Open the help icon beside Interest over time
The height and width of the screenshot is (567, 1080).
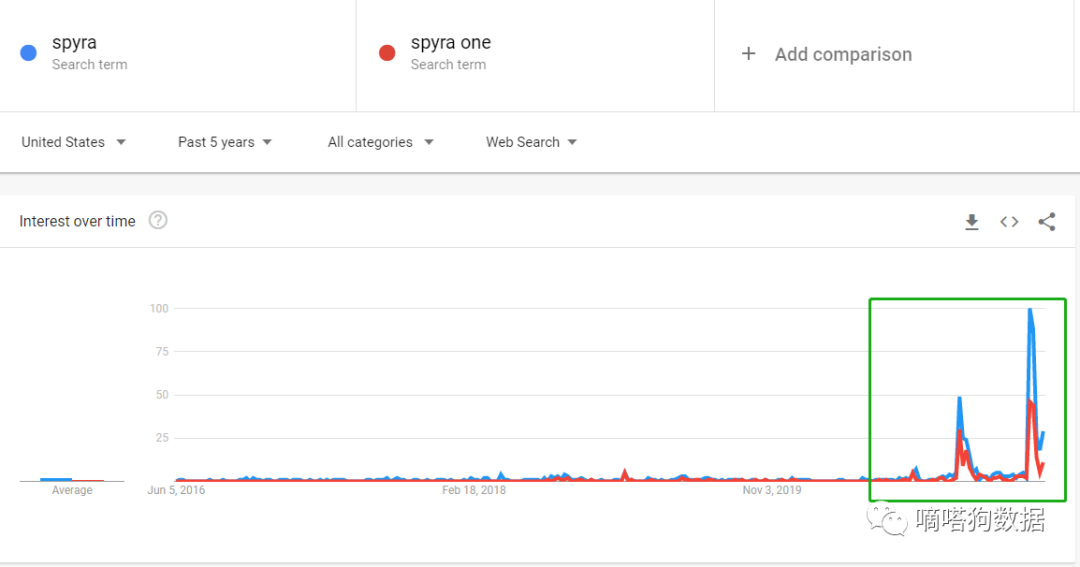(158, 220)
